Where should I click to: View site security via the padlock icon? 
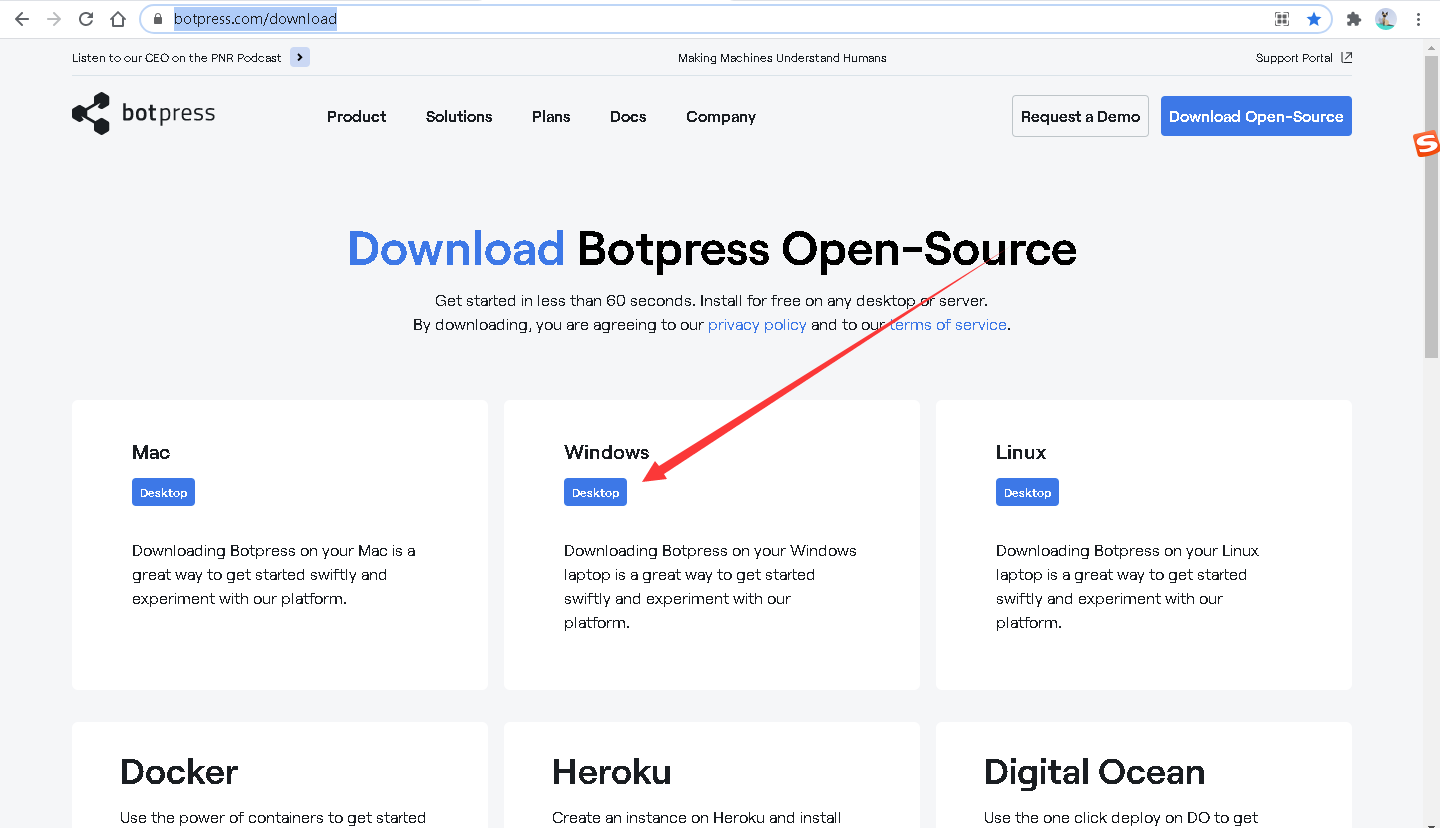(x=159, y=18)
